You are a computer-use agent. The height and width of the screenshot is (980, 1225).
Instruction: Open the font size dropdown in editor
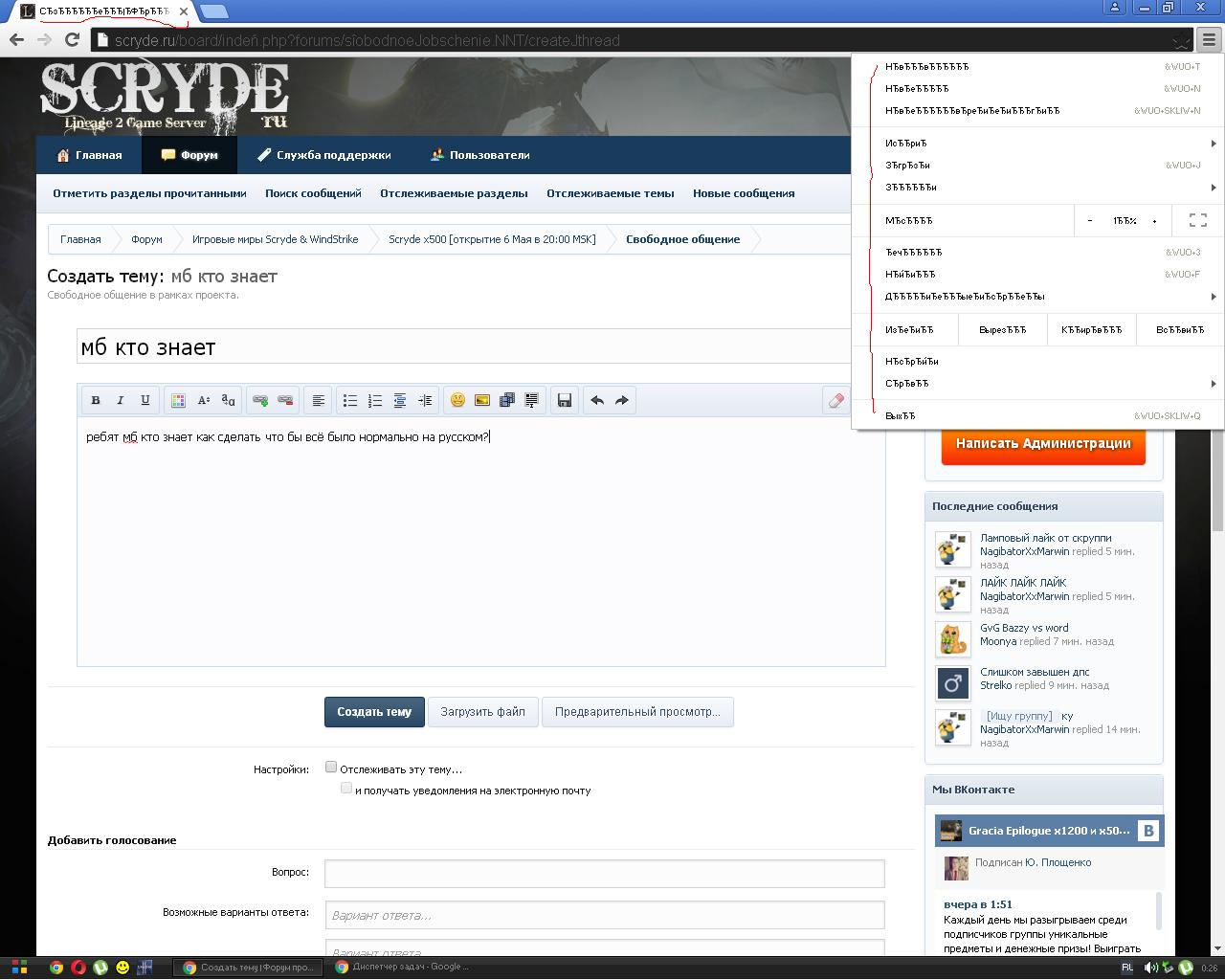coord(203,400)
